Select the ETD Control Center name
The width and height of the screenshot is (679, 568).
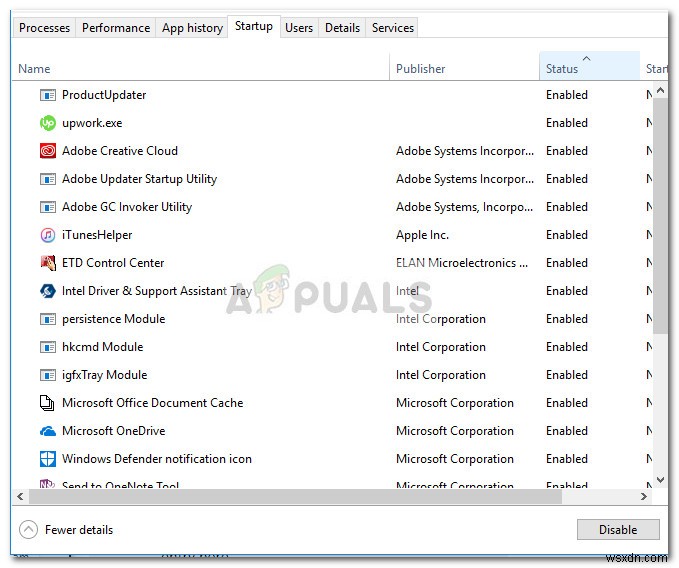point(113,263)
